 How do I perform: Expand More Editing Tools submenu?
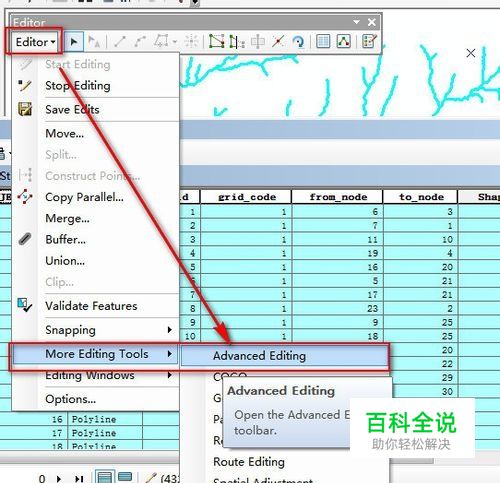point(95,354)
